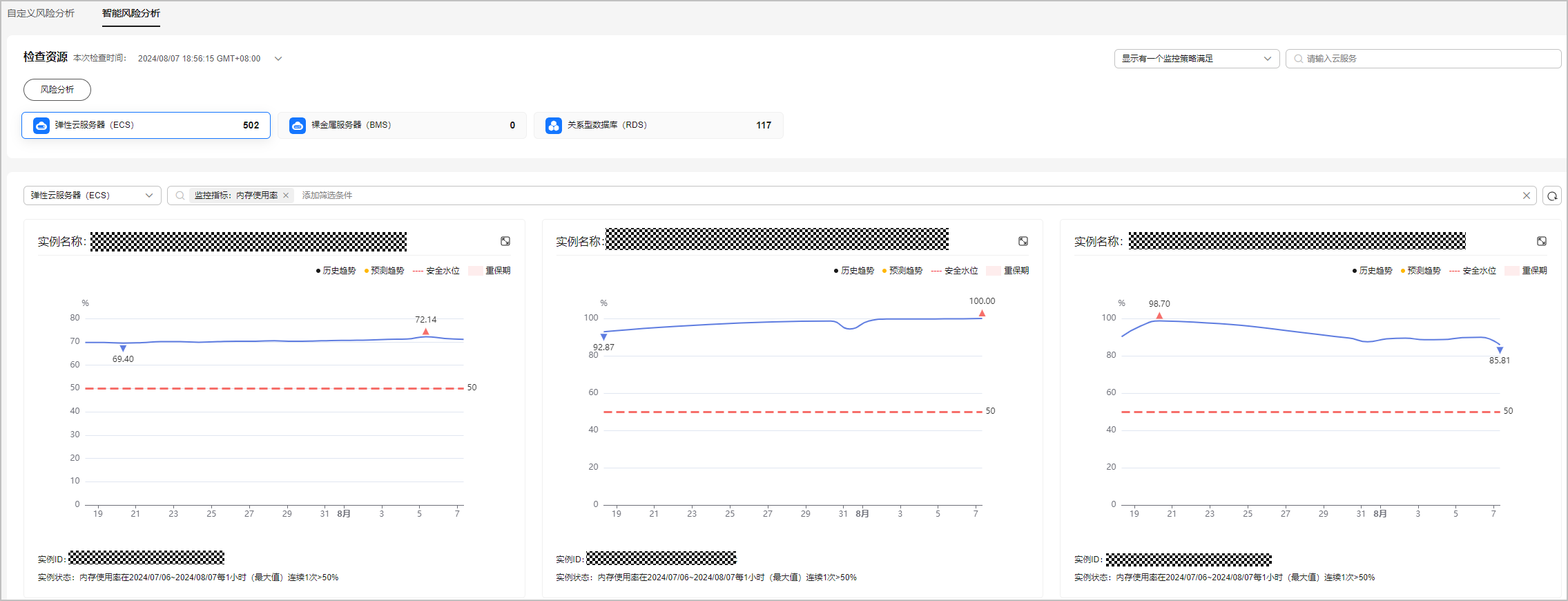The height and width of the screenshot is (601, 1568).
Task: Click the RDS database icon
Action: 554,125
